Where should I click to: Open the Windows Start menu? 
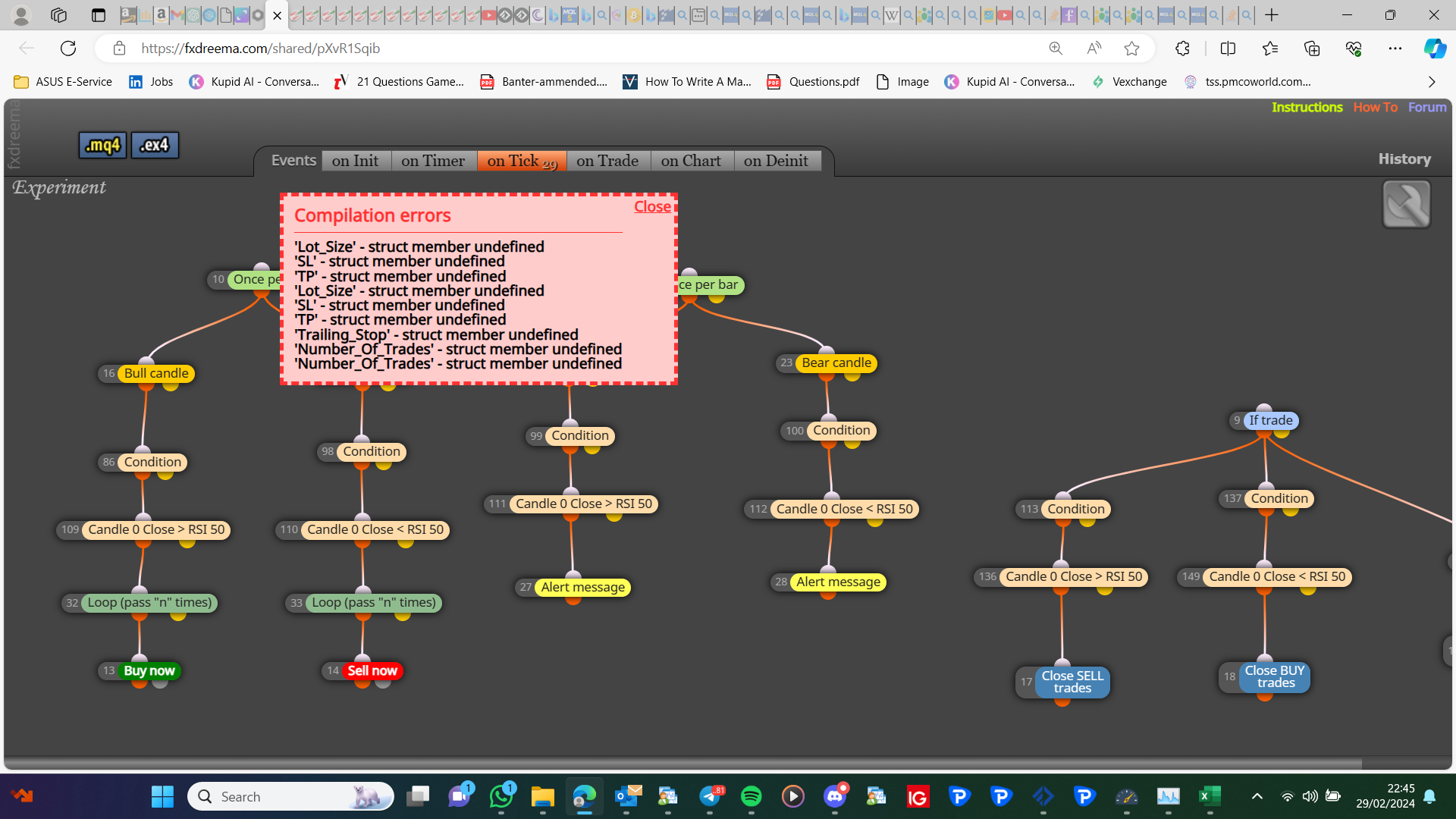click(x=162, y=796)
